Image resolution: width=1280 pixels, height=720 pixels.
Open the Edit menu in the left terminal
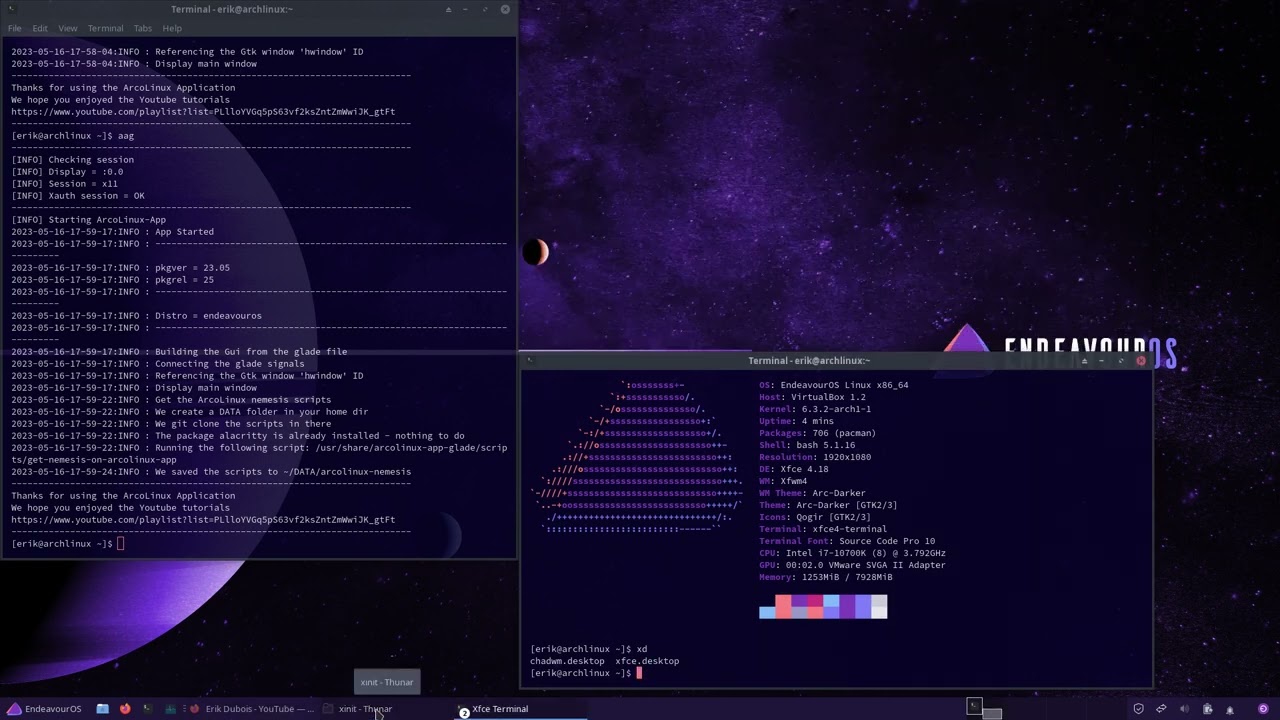(x=40, y=28)
